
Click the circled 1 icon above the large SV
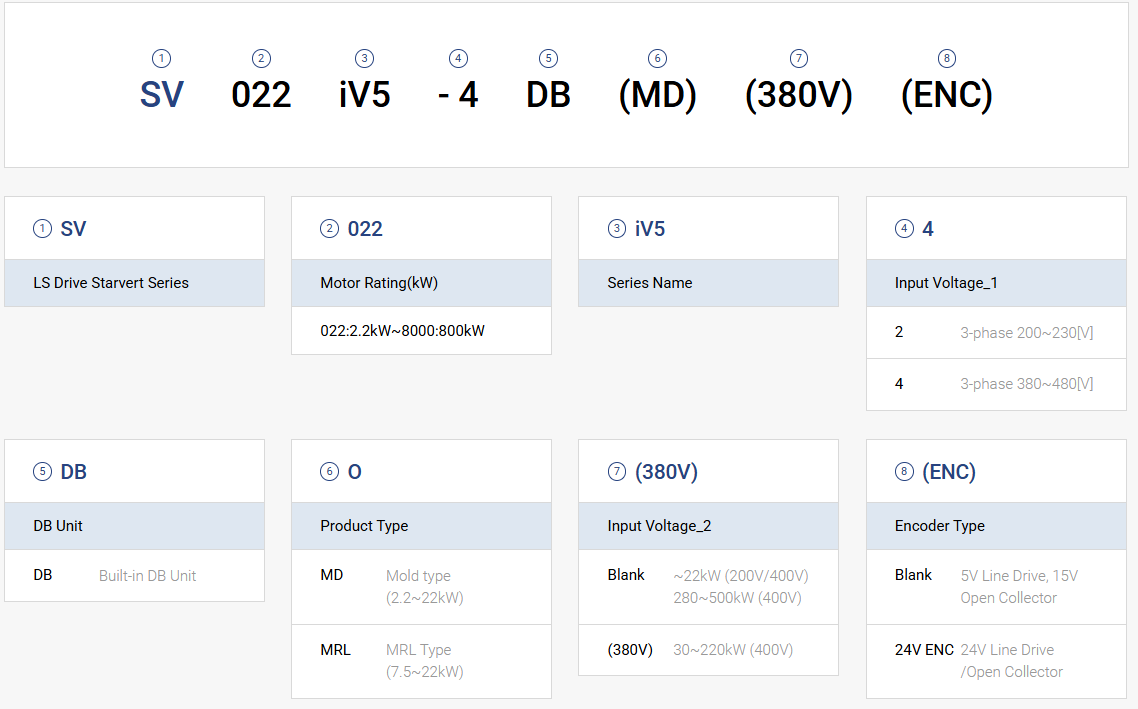coord(162,59)
